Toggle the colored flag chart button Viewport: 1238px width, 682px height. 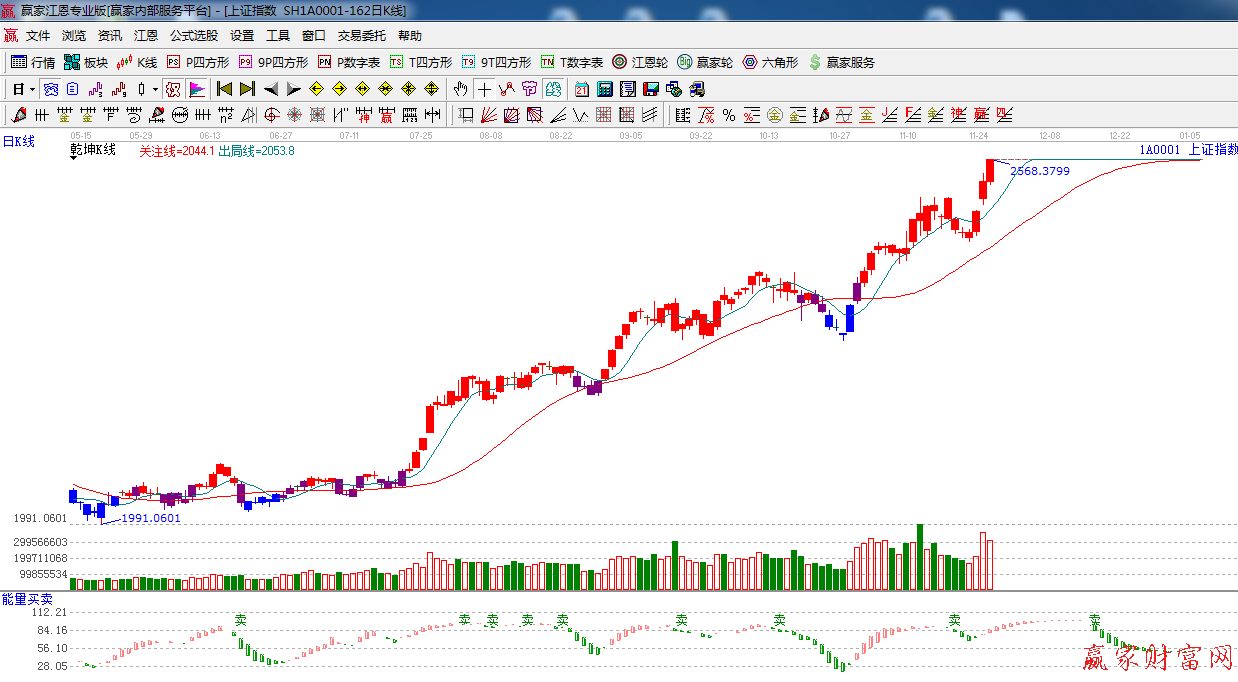point(196,89)
